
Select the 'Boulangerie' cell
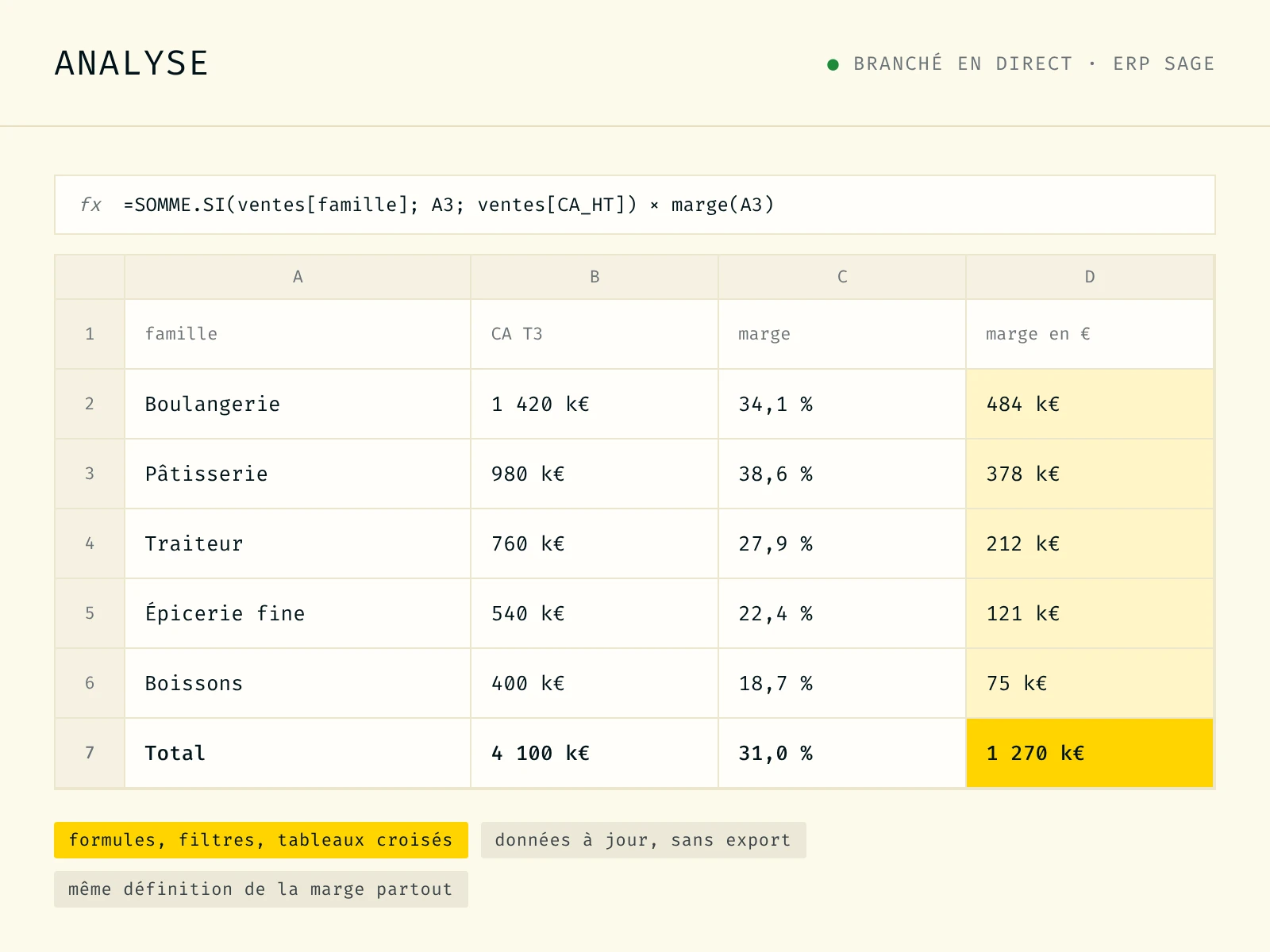tap(298, 404)
